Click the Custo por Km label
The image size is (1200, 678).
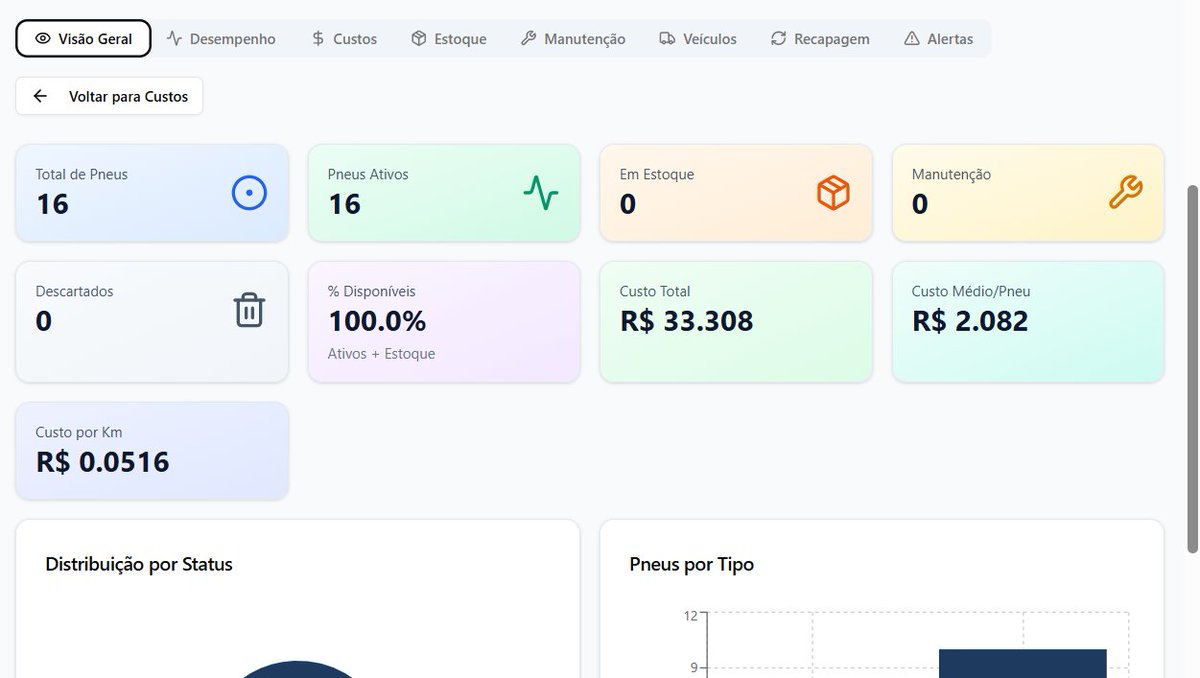click(x=79, y=432)
